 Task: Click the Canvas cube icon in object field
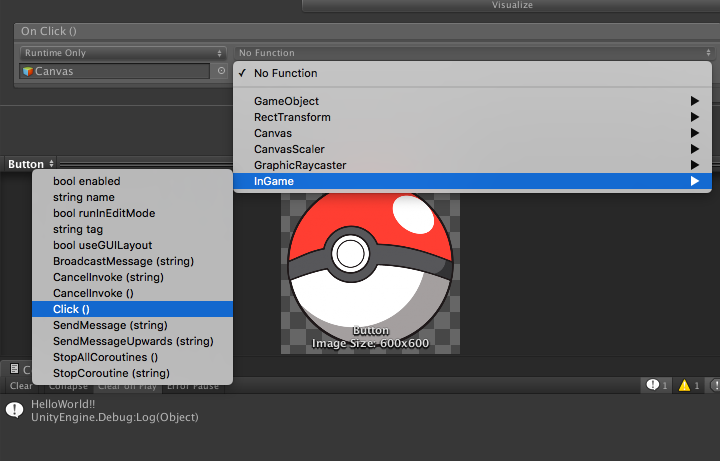(28, 71)
